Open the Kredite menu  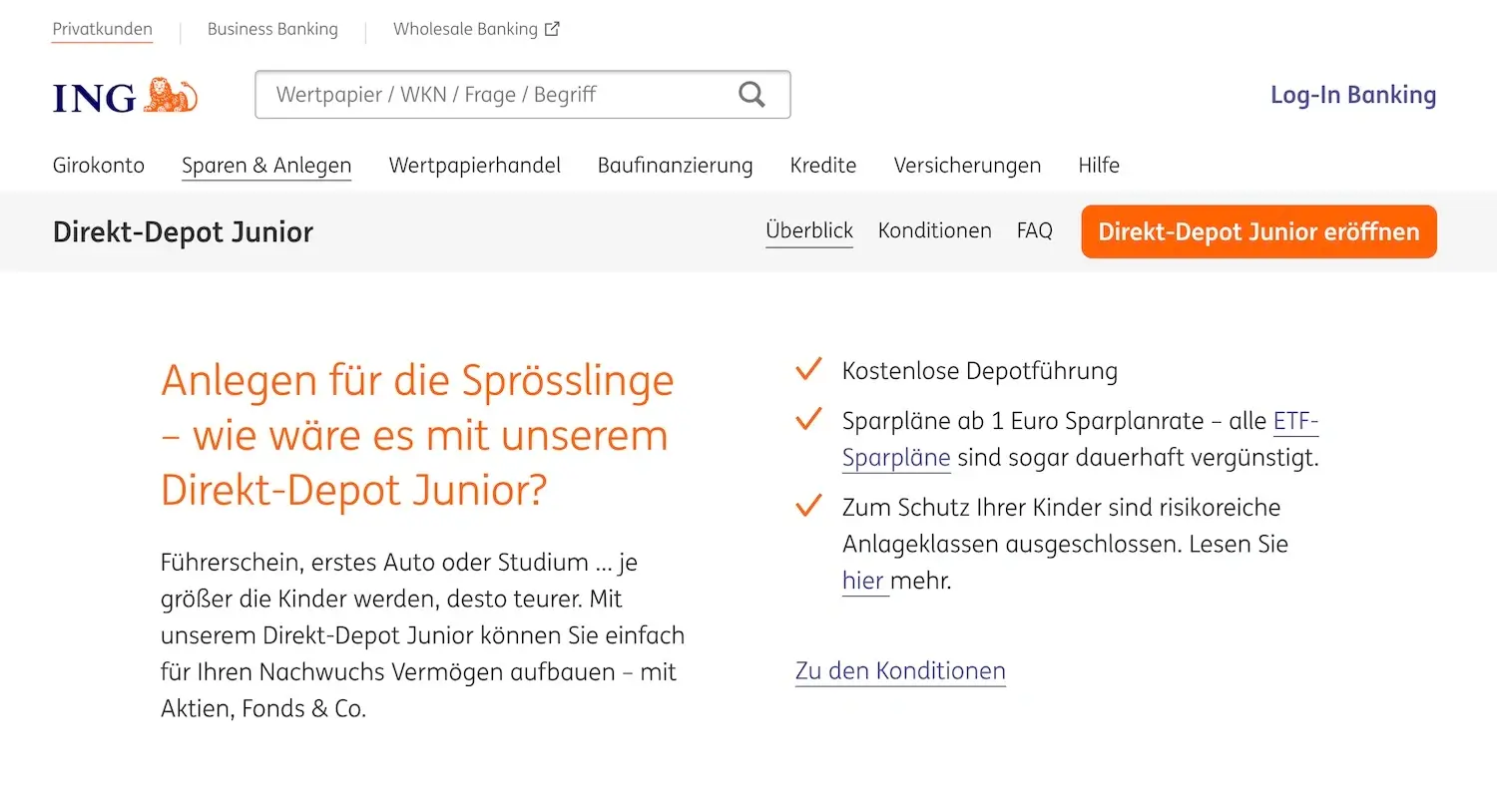click(823, 165)
